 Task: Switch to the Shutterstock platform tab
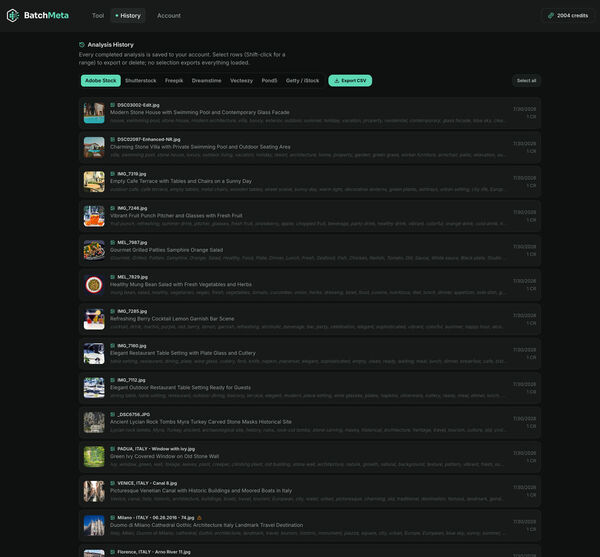[x=140, y=81]
